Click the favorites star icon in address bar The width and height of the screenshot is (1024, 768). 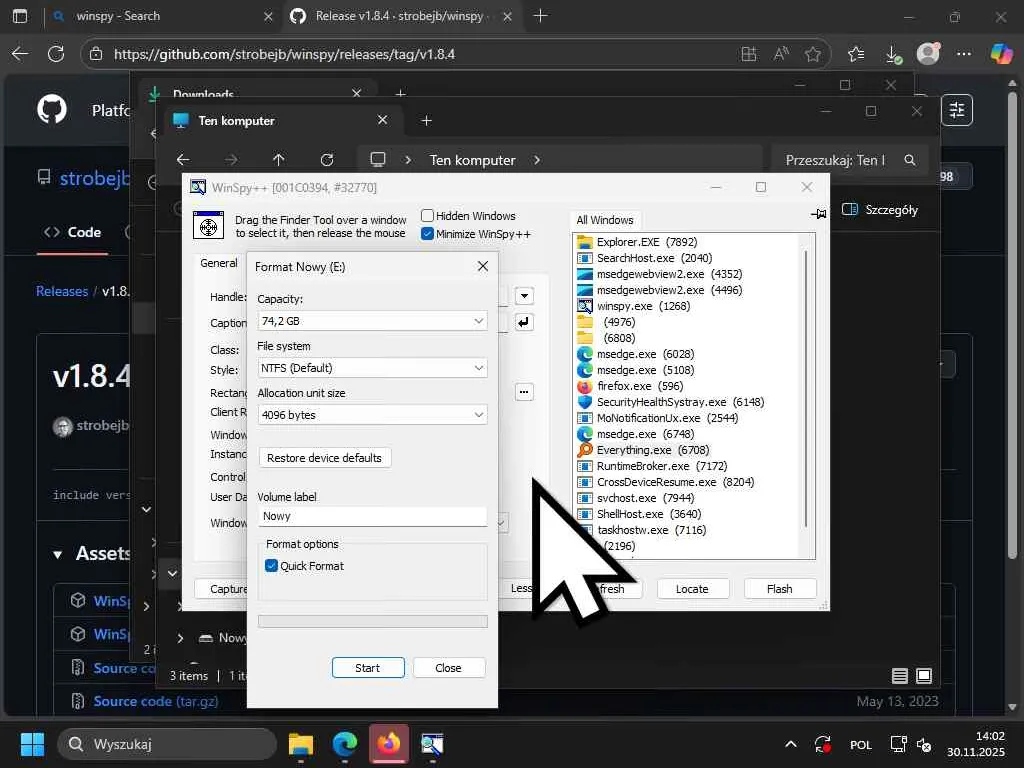[812, 54]
